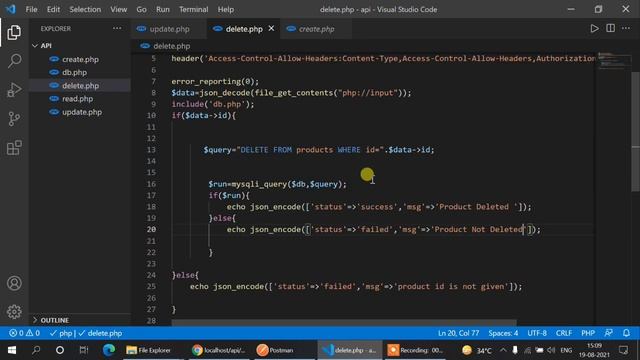This screenshot has width=640, height=360.
Task: Close the delete.php tab
Action: [271, 29]
